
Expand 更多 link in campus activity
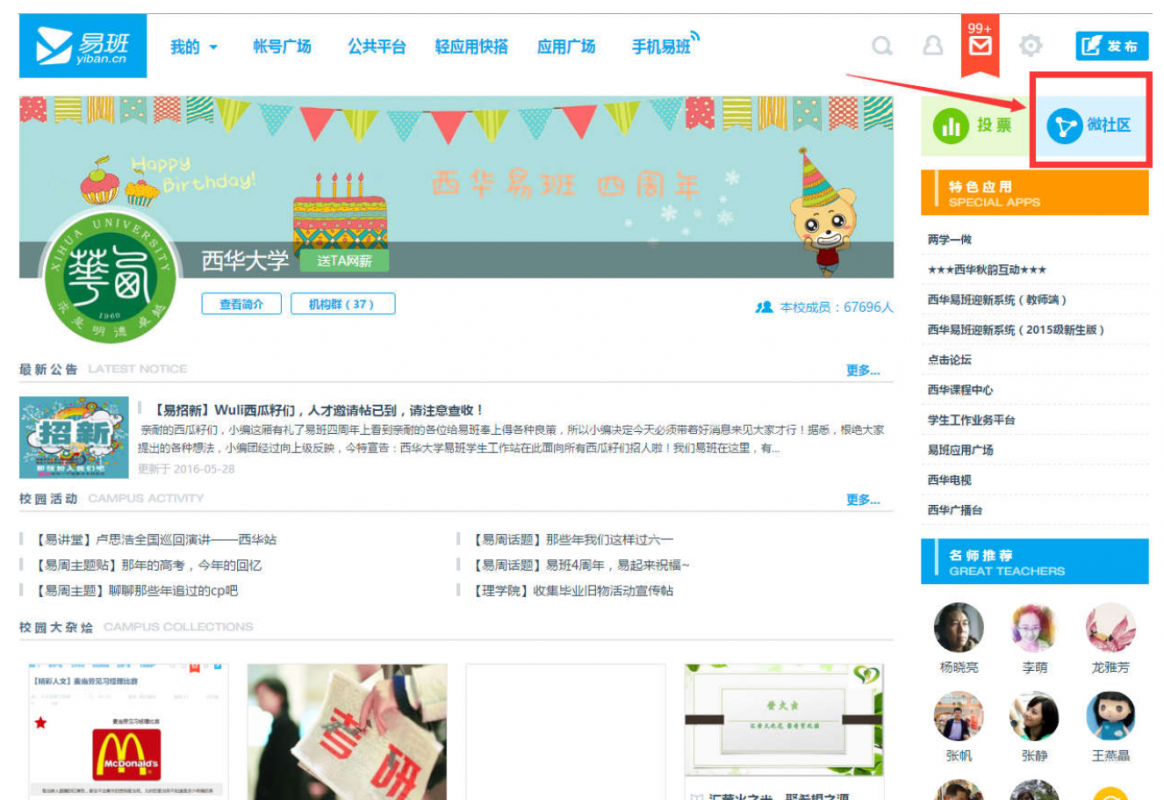(862, 499)
